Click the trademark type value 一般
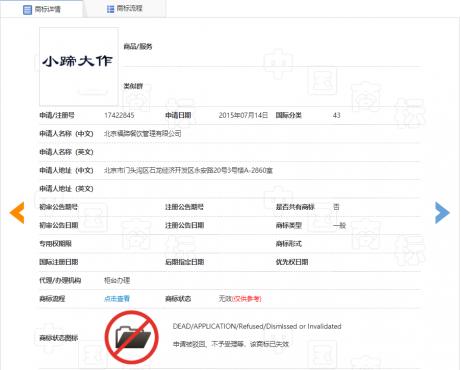 [x=339, y=226]
